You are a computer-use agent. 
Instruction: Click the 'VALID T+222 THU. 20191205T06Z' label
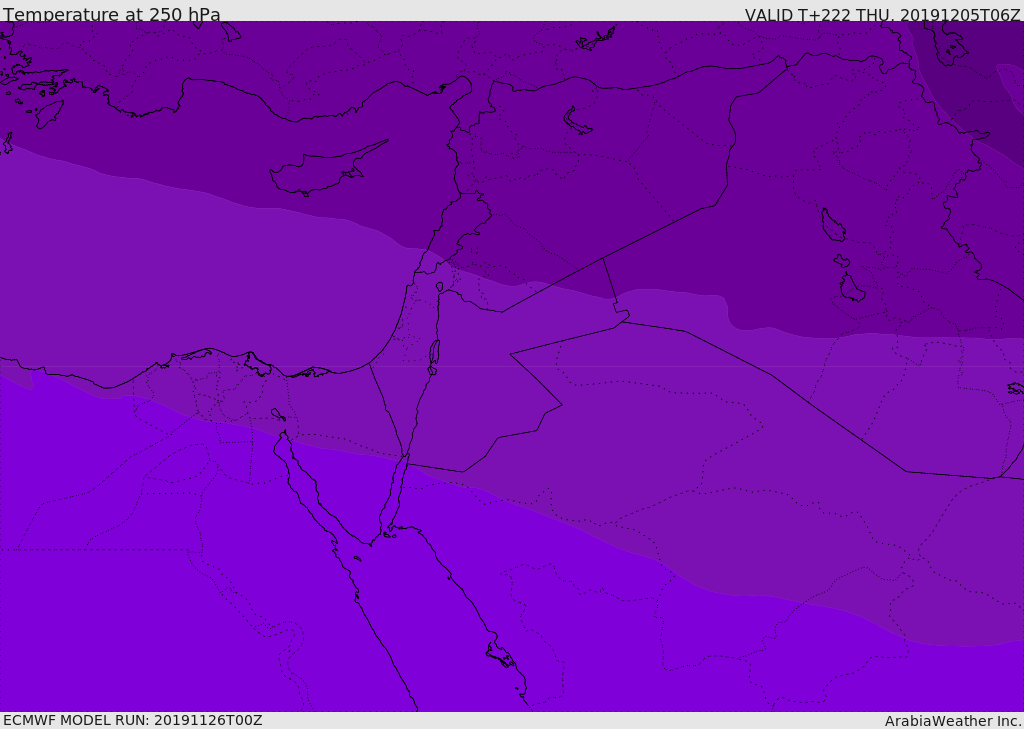882,15
